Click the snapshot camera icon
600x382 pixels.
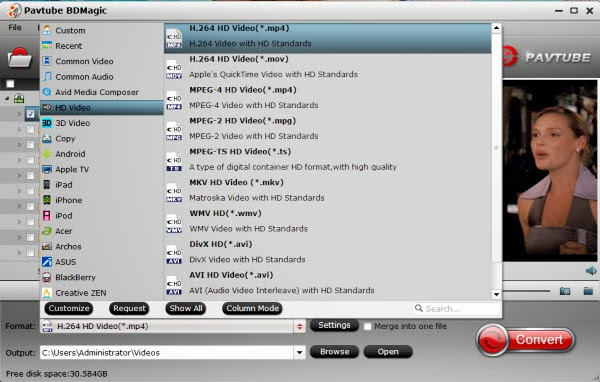point(565,291)
